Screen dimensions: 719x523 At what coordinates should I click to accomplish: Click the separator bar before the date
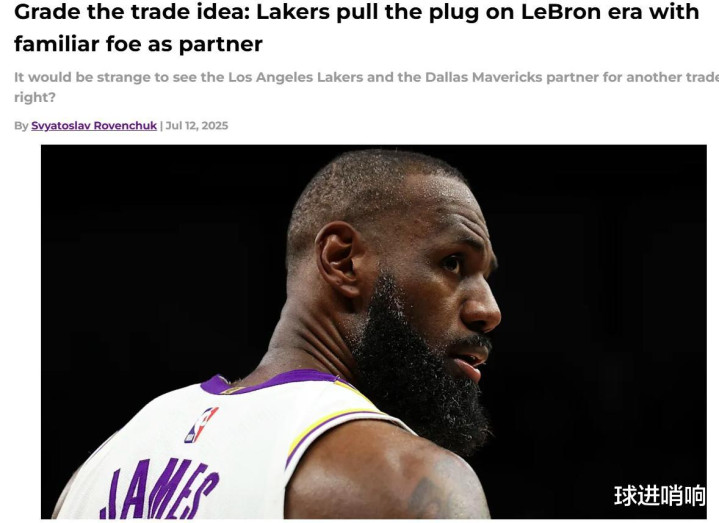click(161, 126)
